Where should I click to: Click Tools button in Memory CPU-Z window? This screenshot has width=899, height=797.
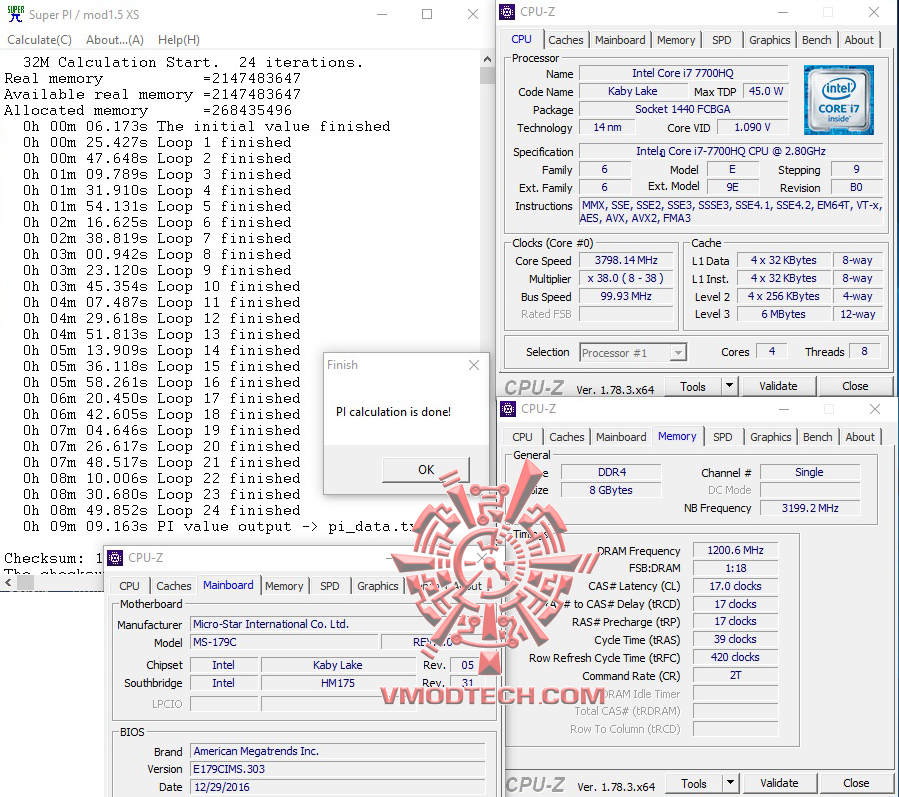click(x=694, y=783)
